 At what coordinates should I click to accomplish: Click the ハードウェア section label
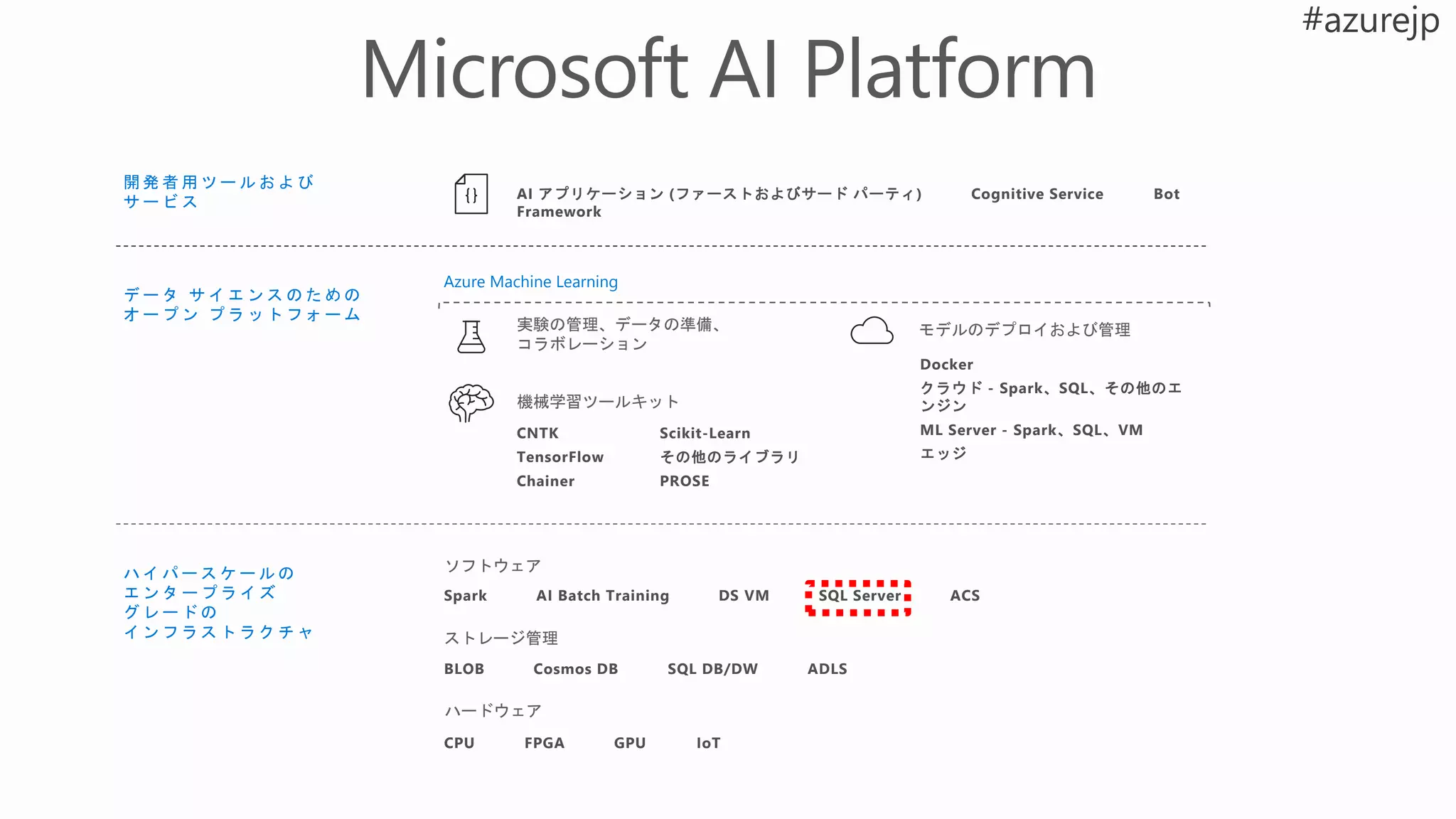click(493, 711)
